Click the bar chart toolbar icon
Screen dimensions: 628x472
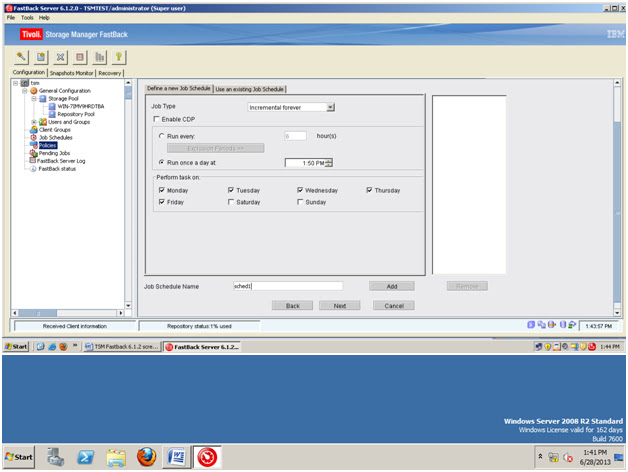(x=99, y=57)
